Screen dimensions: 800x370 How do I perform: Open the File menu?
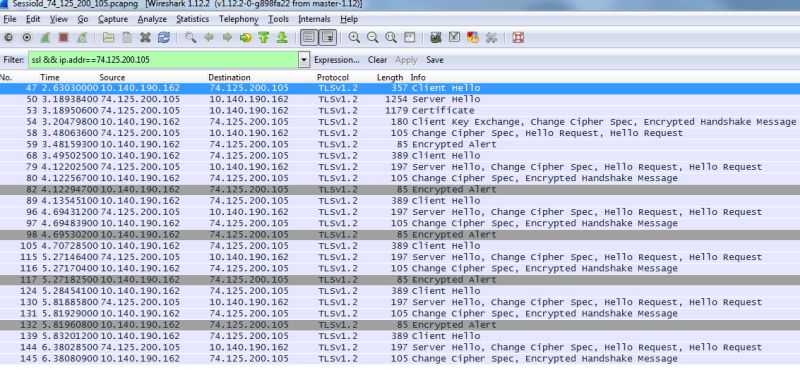tap(10, 19)
